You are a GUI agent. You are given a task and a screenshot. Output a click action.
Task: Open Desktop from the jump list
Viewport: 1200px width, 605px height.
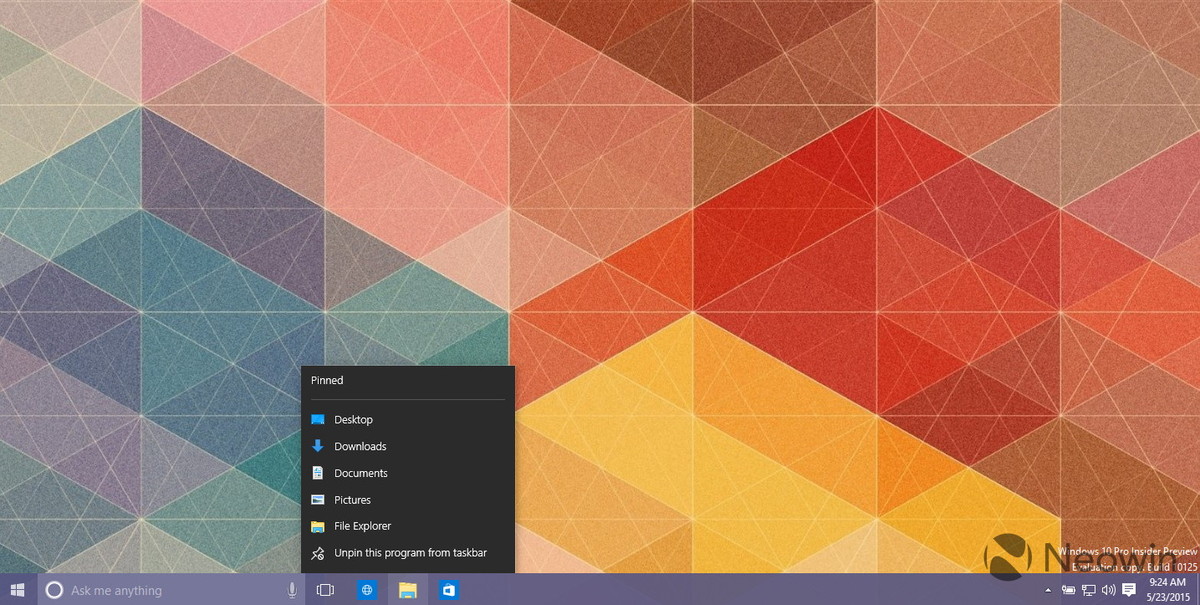353,420
